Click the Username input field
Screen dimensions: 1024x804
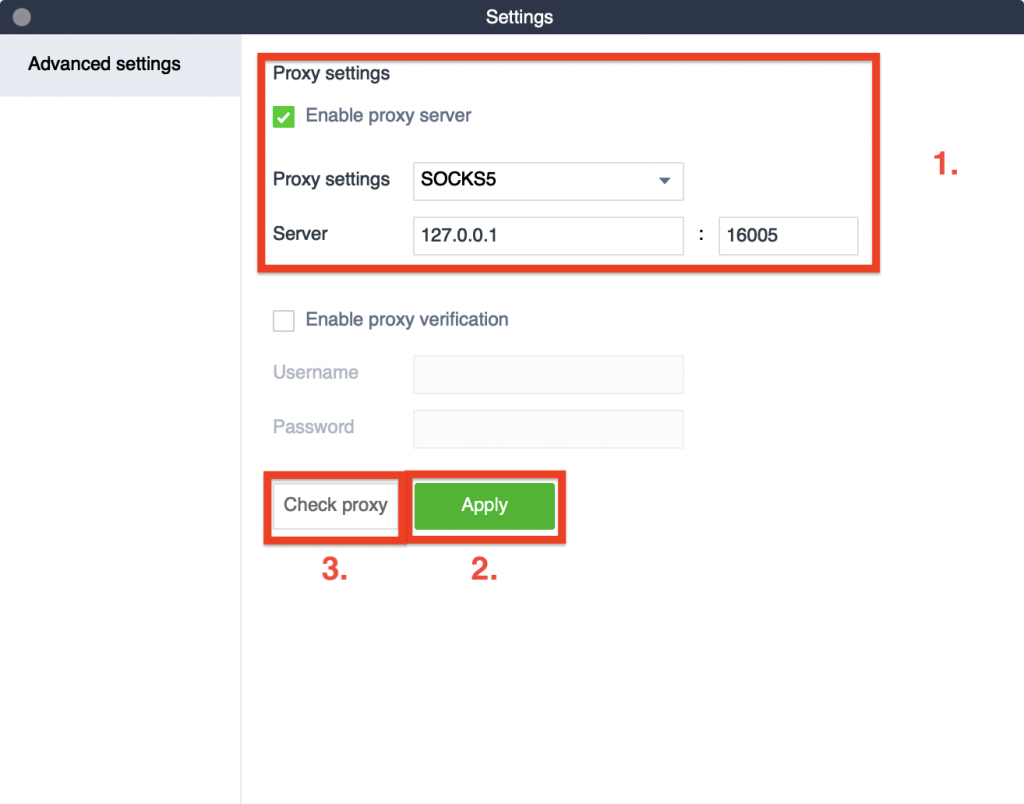[547, 374]
